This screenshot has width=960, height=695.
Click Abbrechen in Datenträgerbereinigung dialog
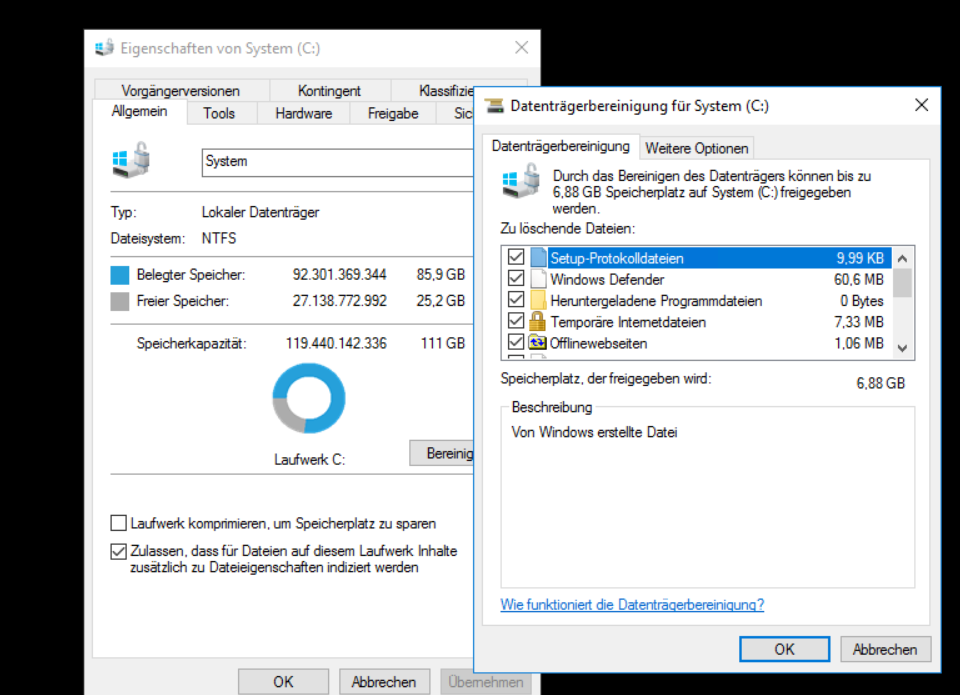click(885, 649)
